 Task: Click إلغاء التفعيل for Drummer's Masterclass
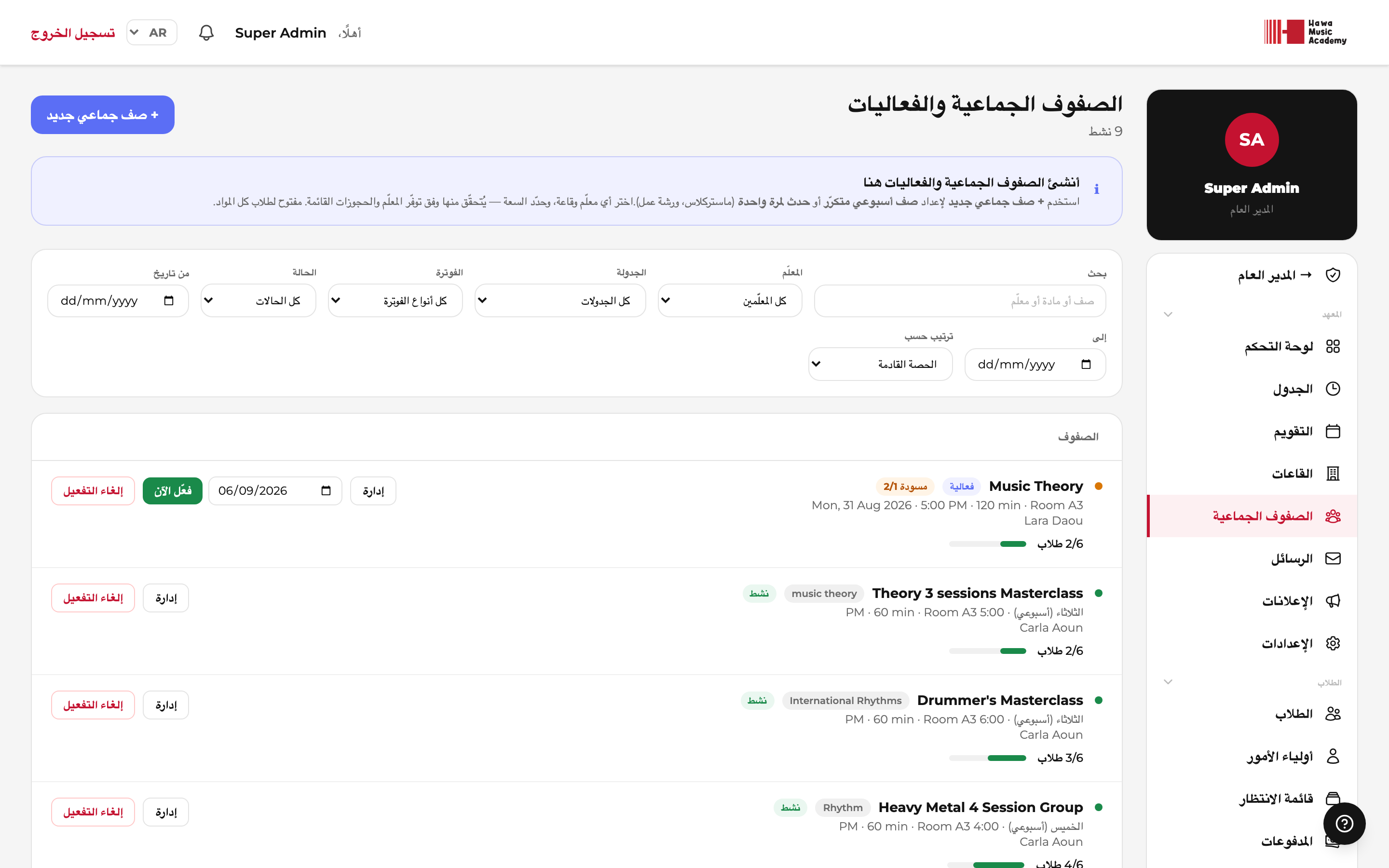pyautogui.click(x=93, y=705)
